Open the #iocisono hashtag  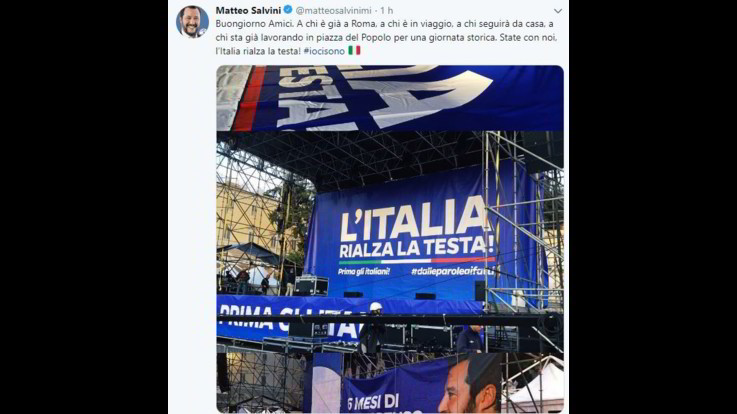coord(324,51)
